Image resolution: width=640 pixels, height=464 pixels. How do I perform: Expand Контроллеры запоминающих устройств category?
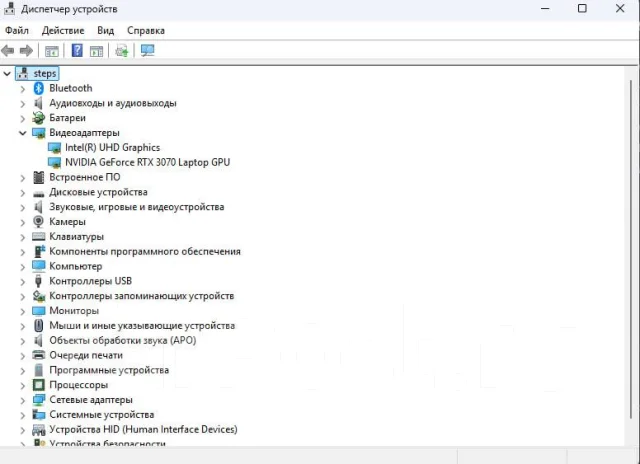coord(23,296)
